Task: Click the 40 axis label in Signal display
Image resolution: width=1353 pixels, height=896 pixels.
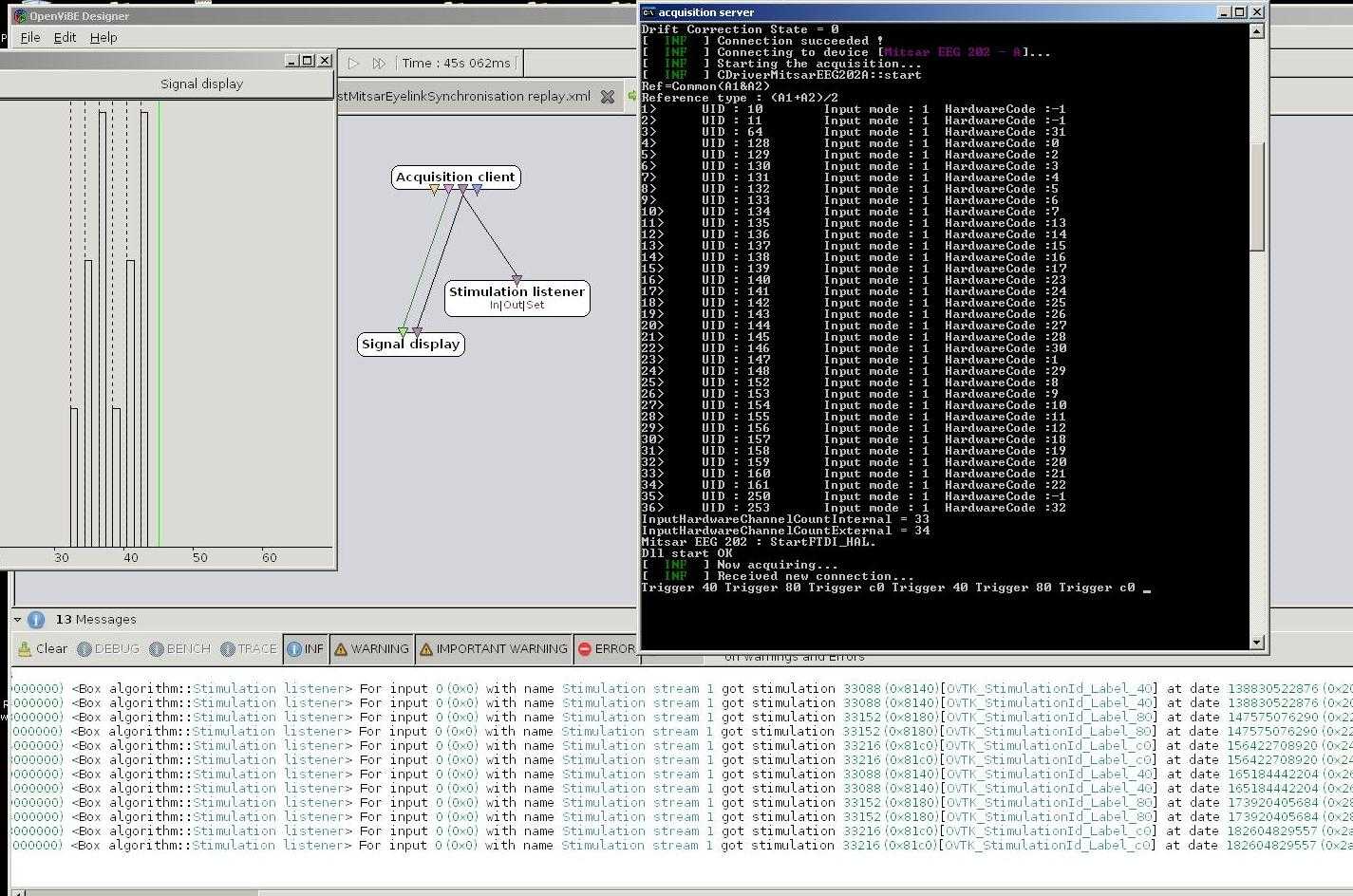Action: click(x=131, y=557)
